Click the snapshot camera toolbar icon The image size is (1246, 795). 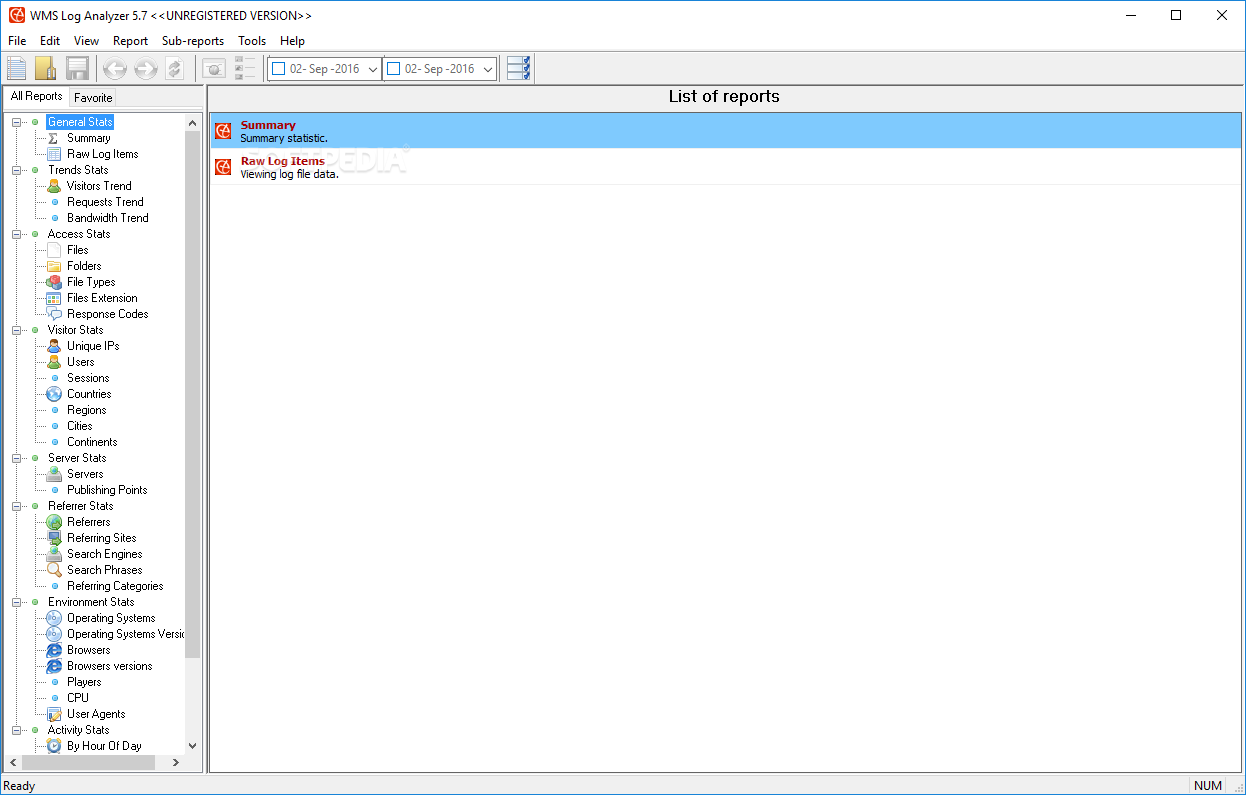(213, 69)
